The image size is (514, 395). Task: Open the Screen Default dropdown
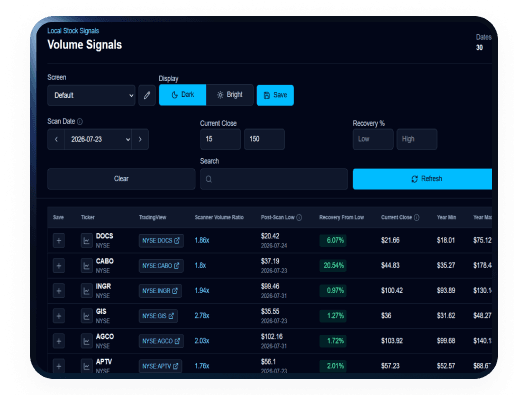[91, 95]
